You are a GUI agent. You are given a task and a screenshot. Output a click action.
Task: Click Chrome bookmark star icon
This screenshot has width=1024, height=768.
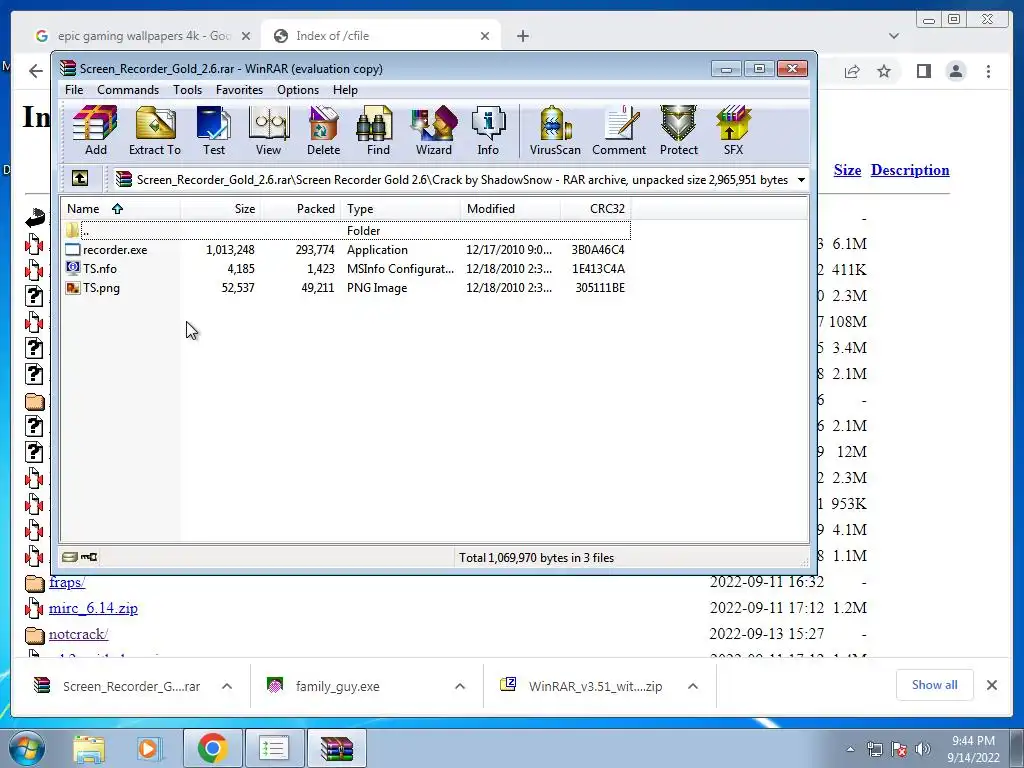pyautogui.click(x=884, y=71)
